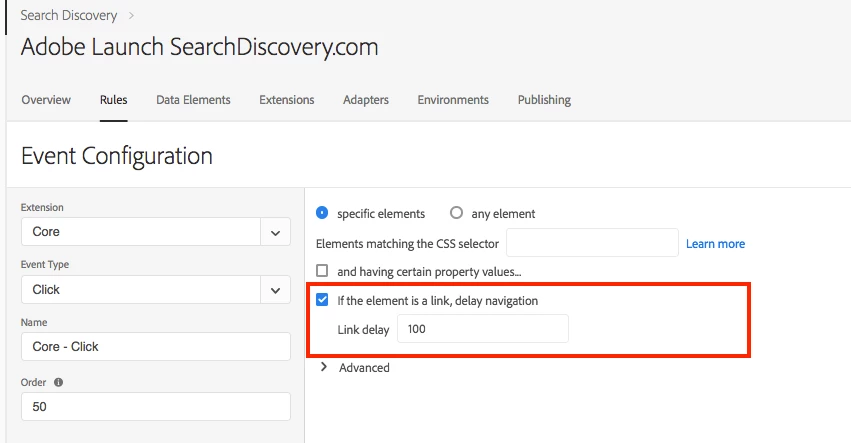
Task: Click the Order field containing 50
Action: coord(156,407)
